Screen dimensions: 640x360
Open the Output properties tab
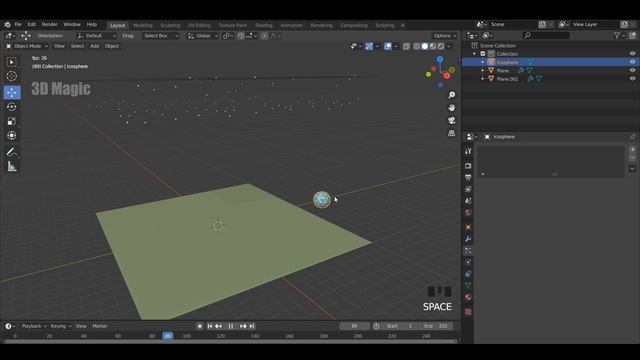click(x=468, y=177)
